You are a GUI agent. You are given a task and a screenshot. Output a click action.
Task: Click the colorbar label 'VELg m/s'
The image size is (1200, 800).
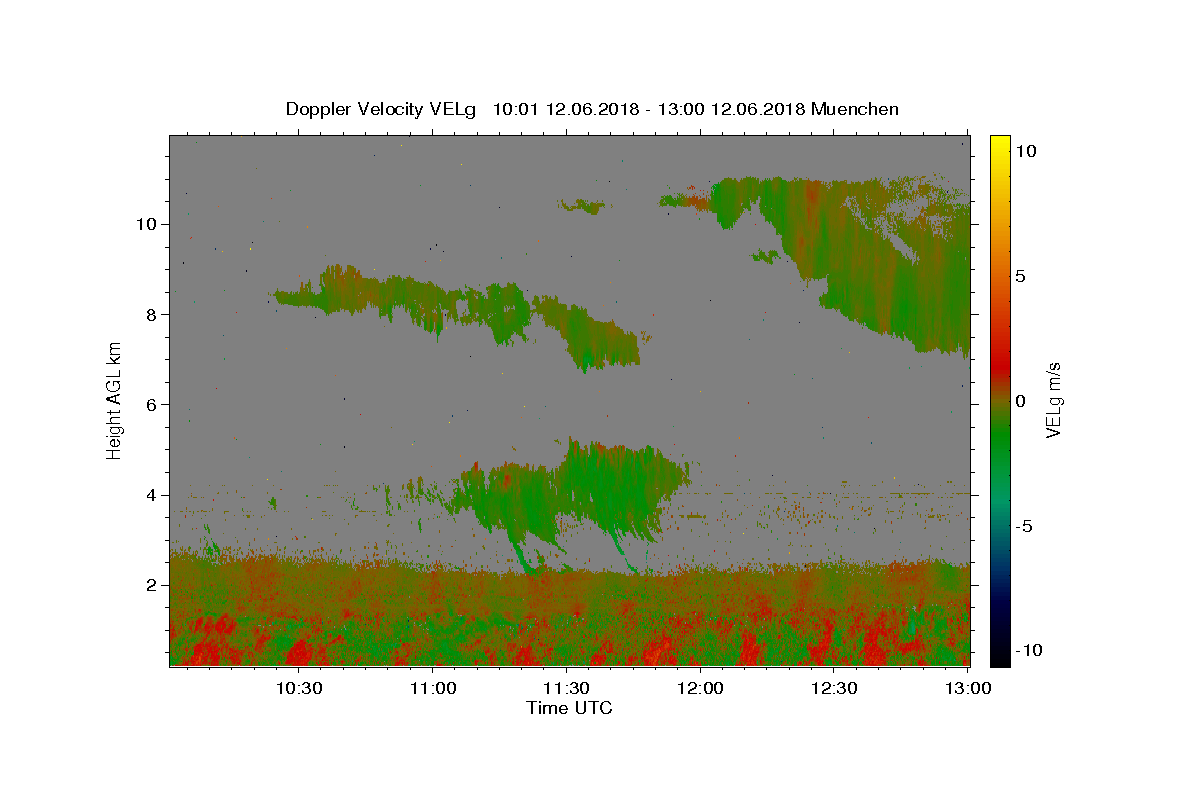click(x=1053, y=400)
